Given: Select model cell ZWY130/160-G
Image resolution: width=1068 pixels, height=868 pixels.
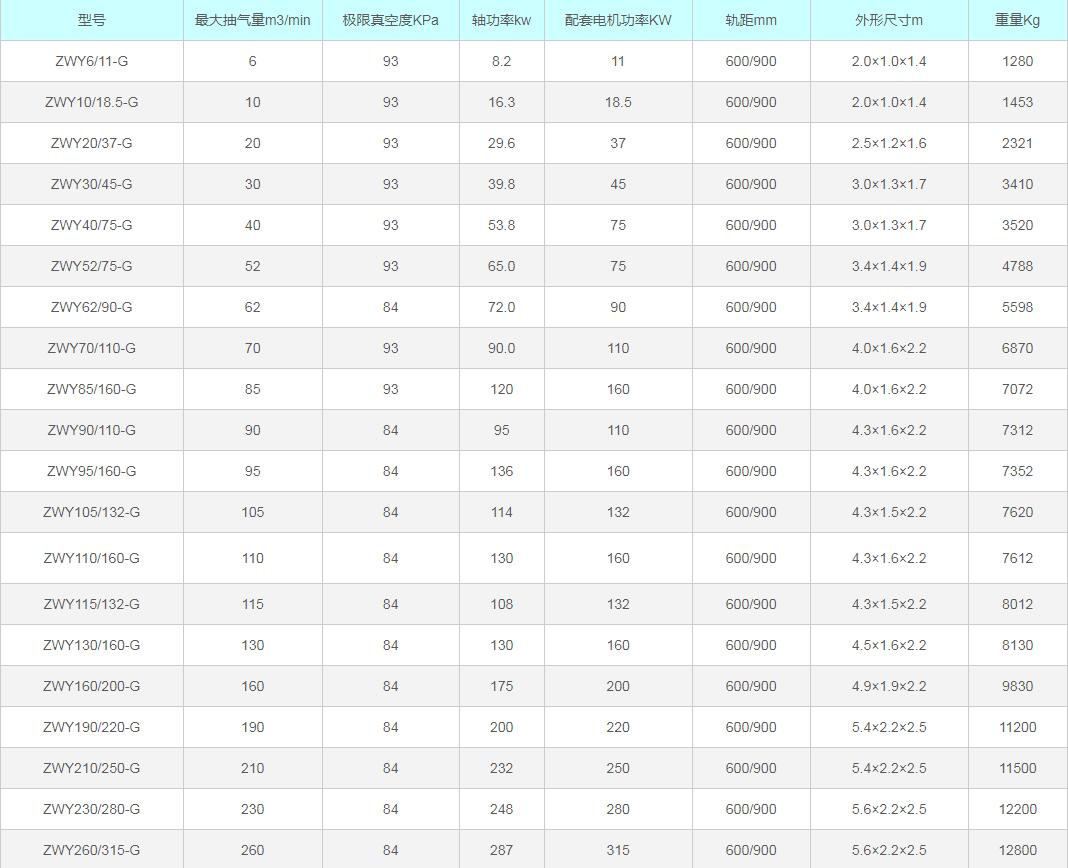Looking at the screenshot, I should [91, 645].
